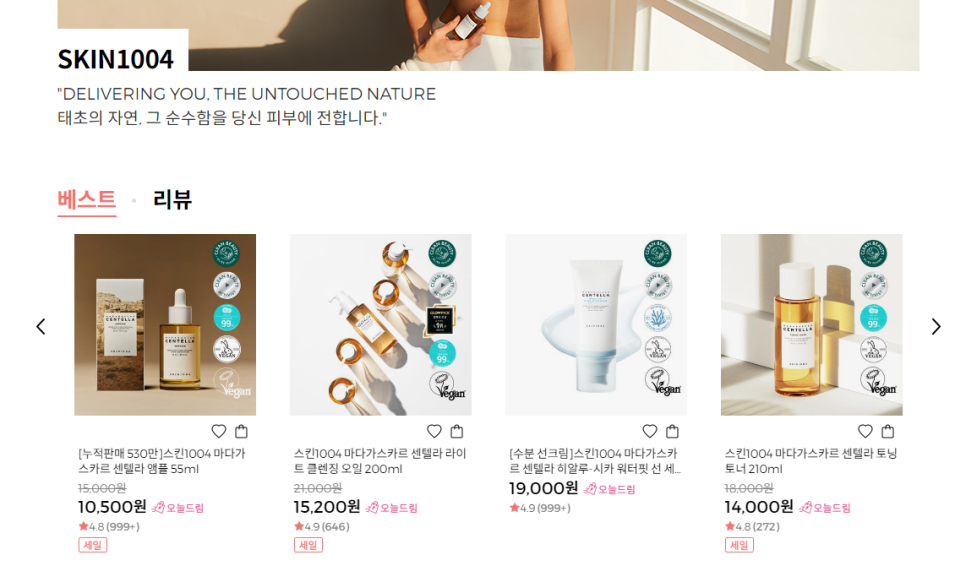
Task: Switch to the 리뷰 tab
Action: pos(172,200)
